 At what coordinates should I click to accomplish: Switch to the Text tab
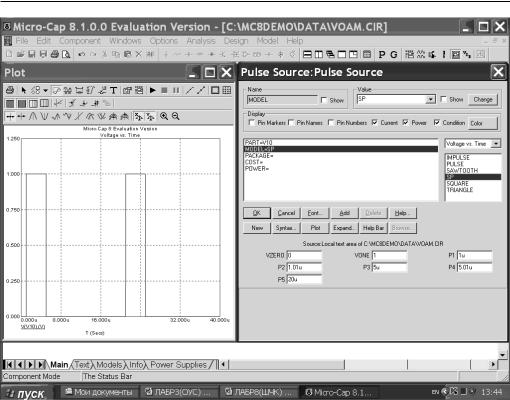82,365
